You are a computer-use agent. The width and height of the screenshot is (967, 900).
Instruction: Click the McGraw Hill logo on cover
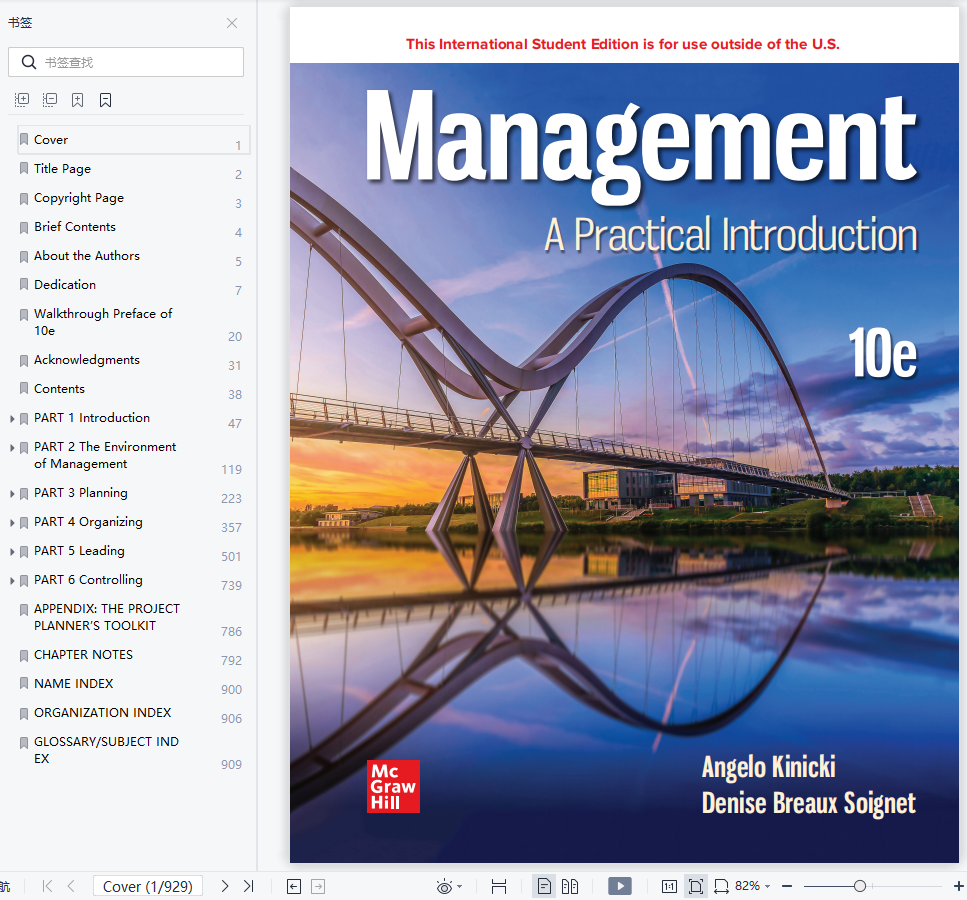(393, 786)
